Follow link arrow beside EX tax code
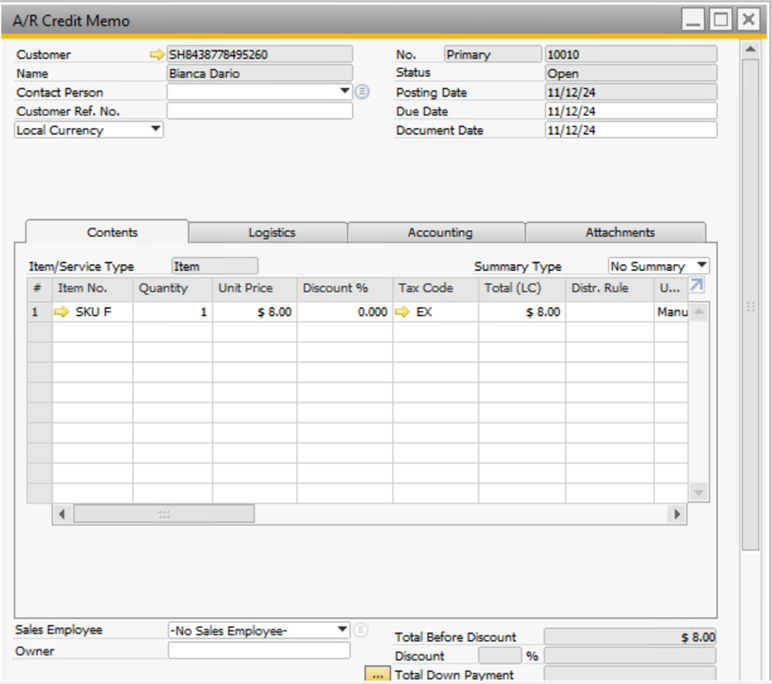Image resolution: width=772 pixels, height=684 pixels. pyautogui.click(x=402, y=312)
